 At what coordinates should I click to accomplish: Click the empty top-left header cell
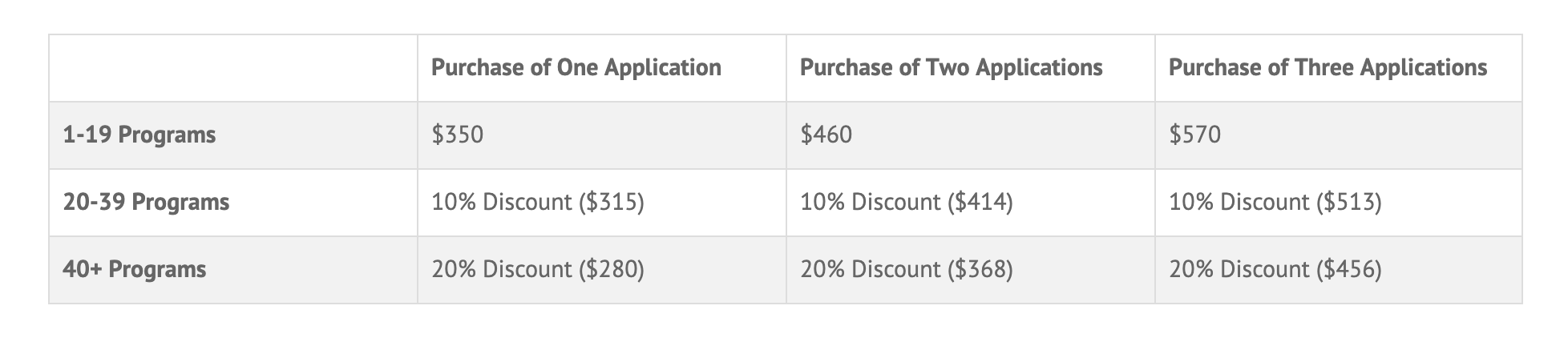tap(232, 67)
